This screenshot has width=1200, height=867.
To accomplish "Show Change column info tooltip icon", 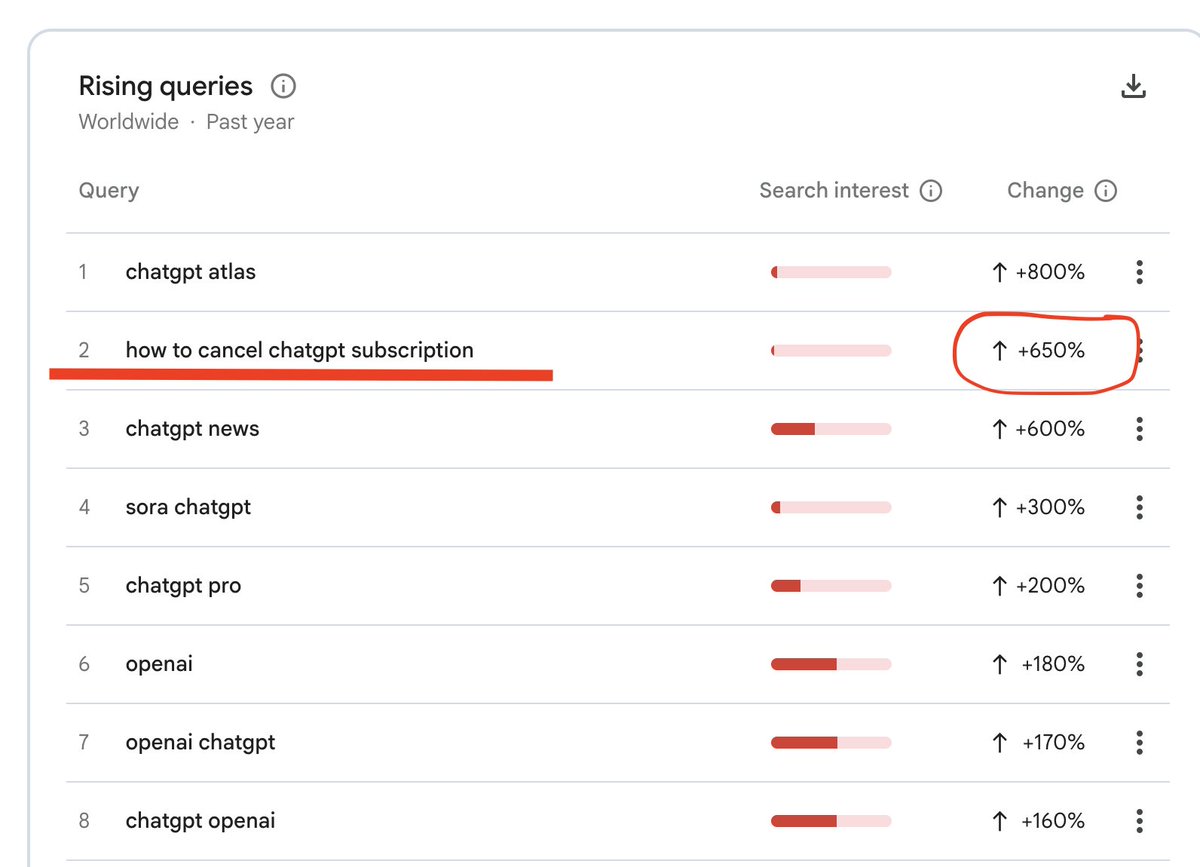I will [x=1105, y=191].
